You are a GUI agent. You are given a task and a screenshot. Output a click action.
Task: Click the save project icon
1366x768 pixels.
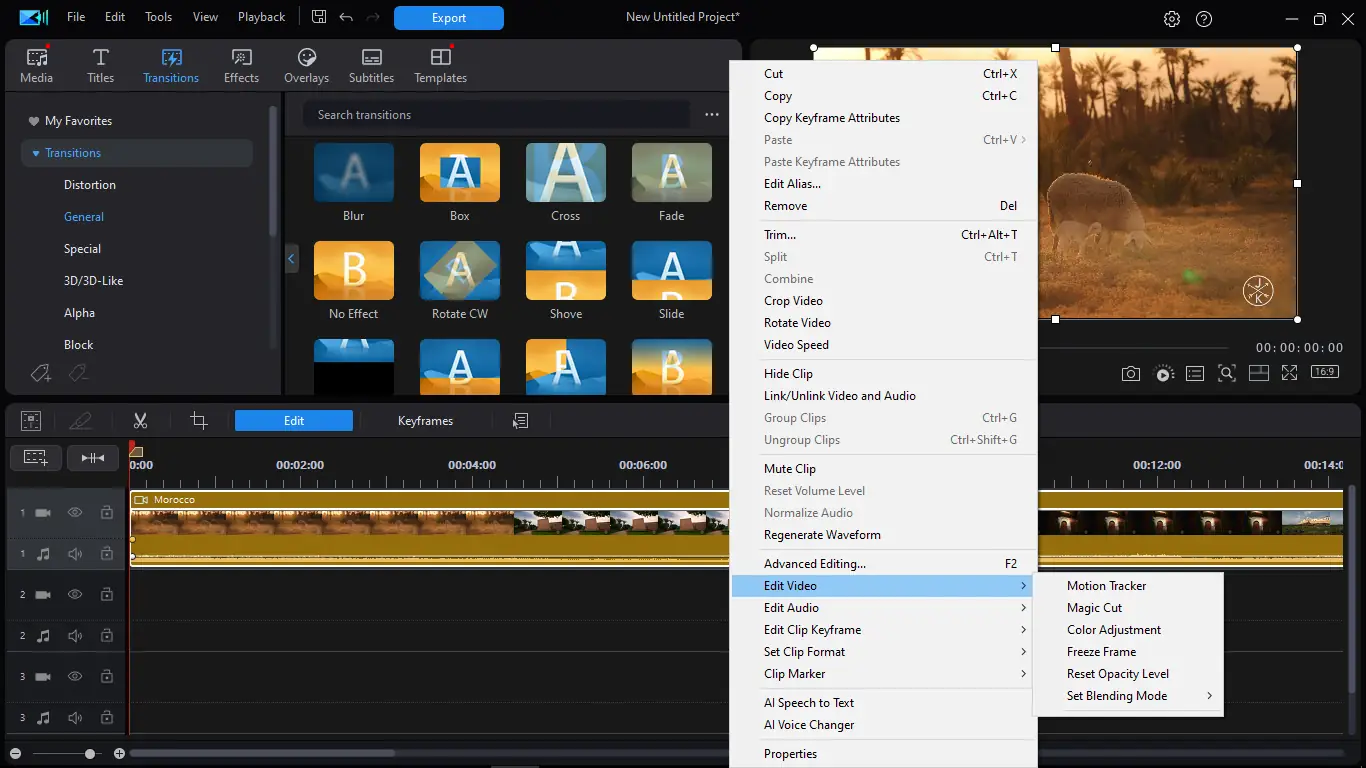319,17
